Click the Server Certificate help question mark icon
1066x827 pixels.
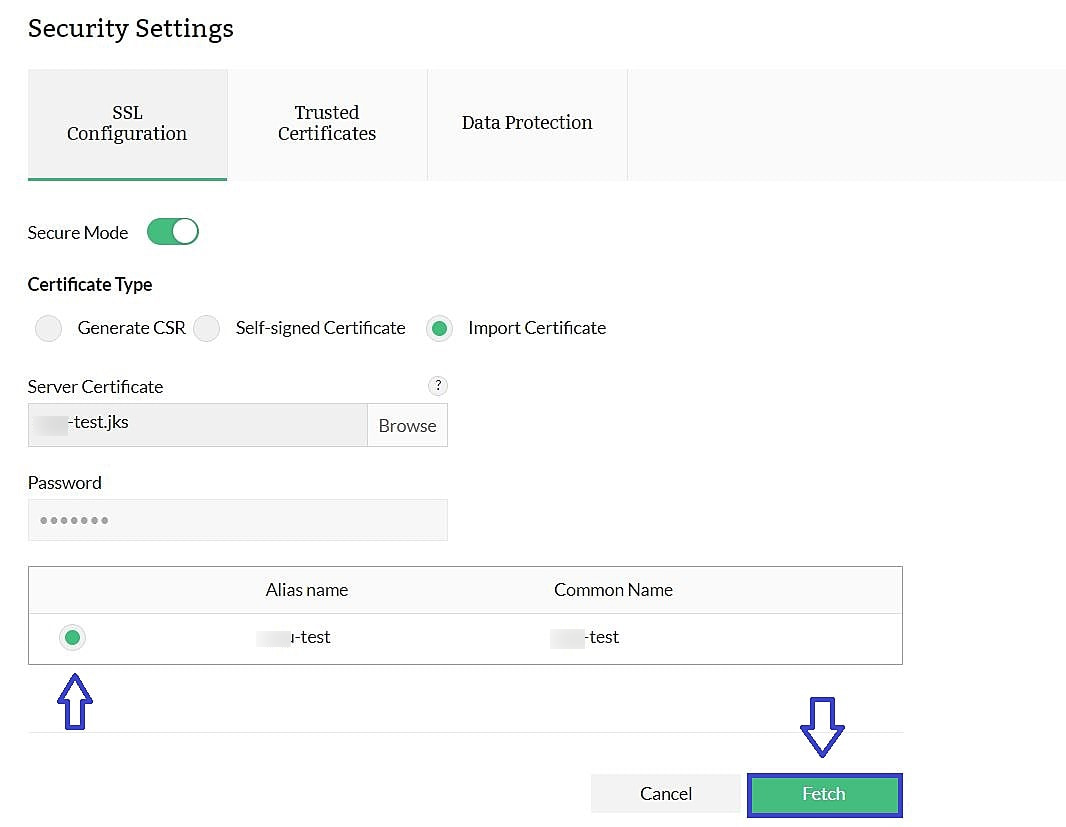(437, 386)
